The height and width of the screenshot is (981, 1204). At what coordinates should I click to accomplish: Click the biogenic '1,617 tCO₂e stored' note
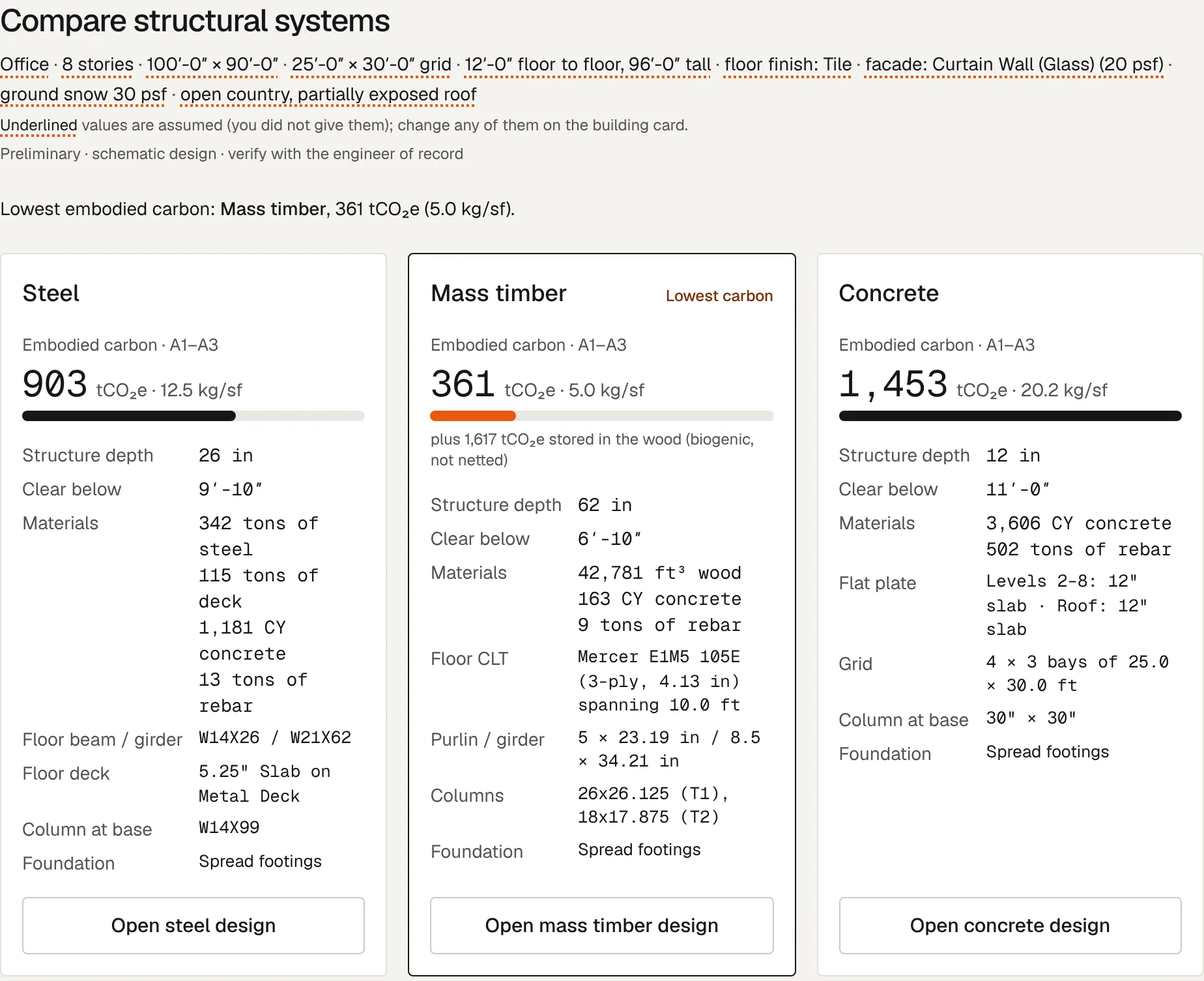(x=592, y=450)
